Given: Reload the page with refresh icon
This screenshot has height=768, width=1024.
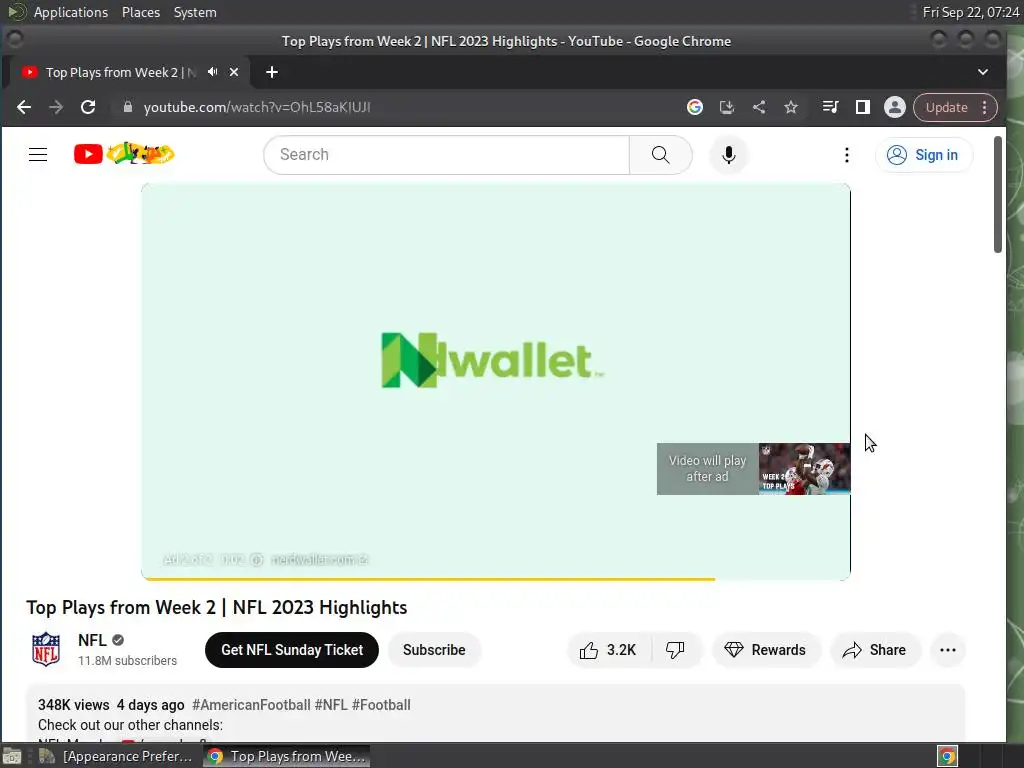Looking at the screenshot, I should pyautogui.click(x=88, y=107).
